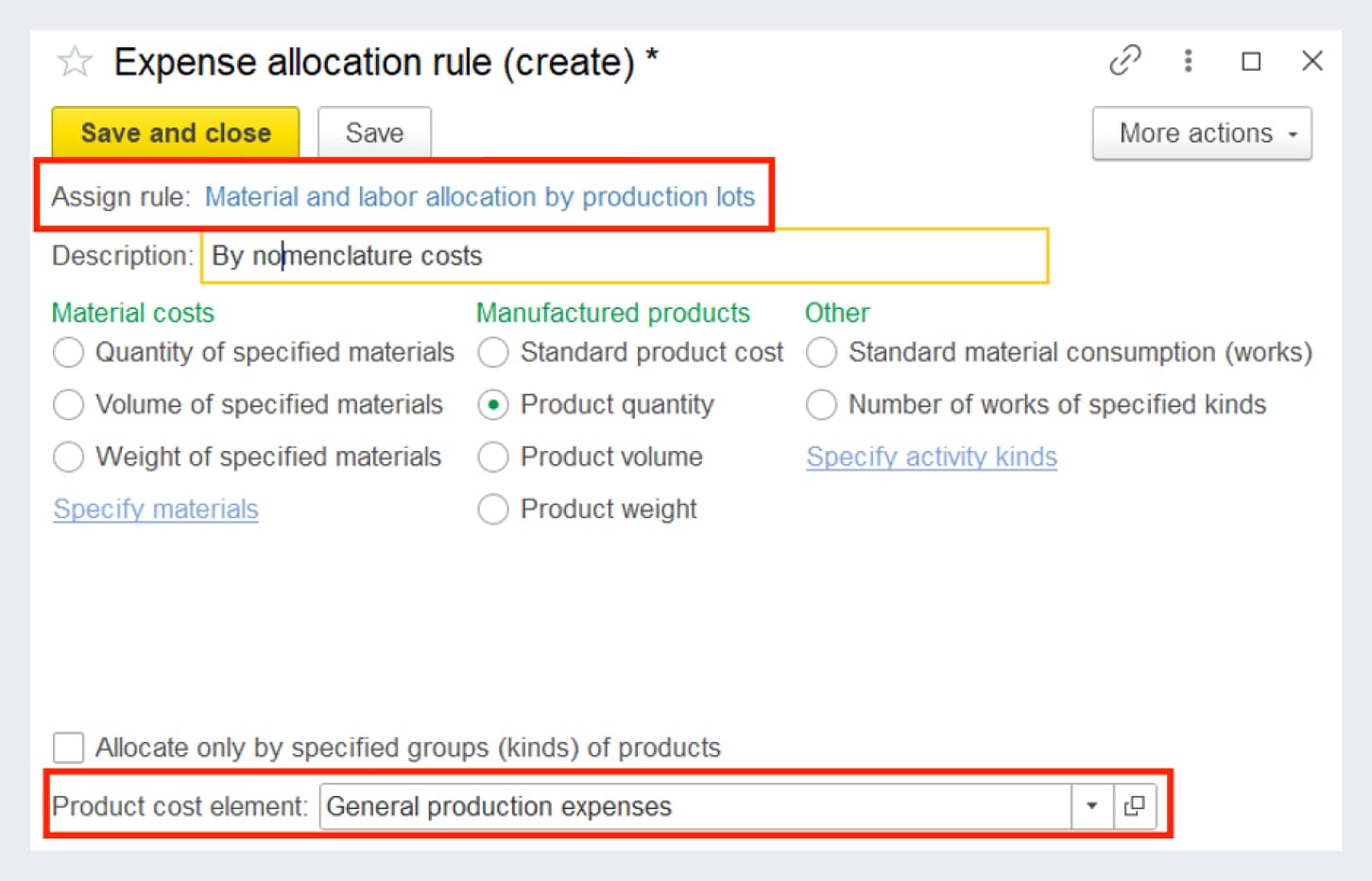Viewport: 1372px width, 881px height.
Task: Enable Allocate only by specified groups checkbox
Action: (68, 748)
